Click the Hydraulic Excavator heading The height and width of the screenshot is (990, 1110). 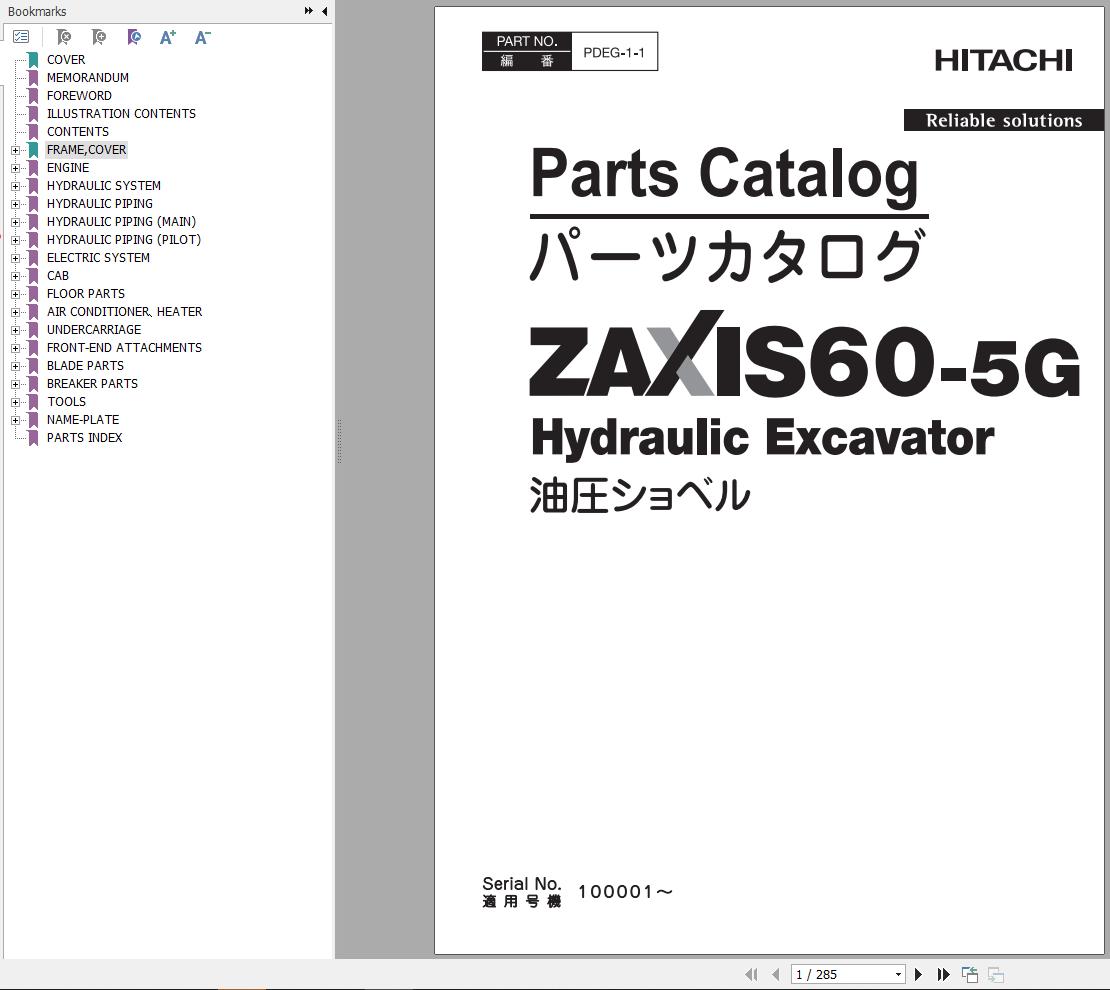(762, 439)
